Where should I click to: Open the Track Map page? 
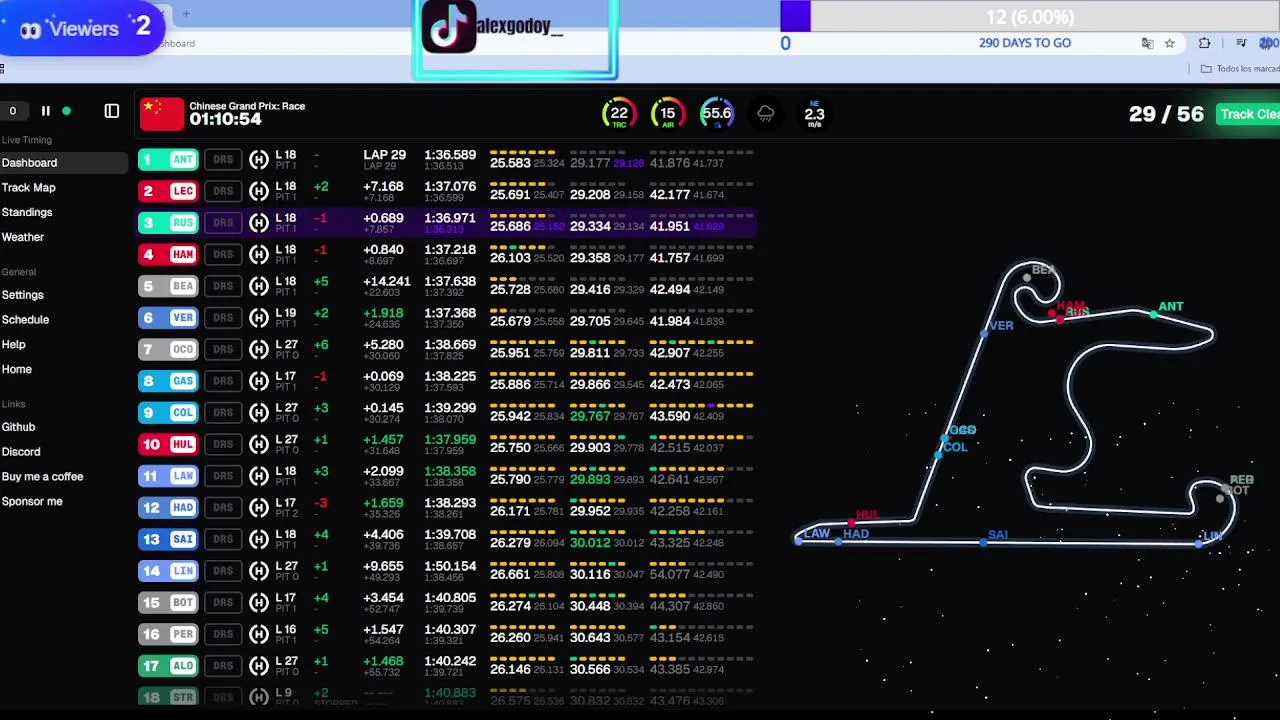point(28,187)
